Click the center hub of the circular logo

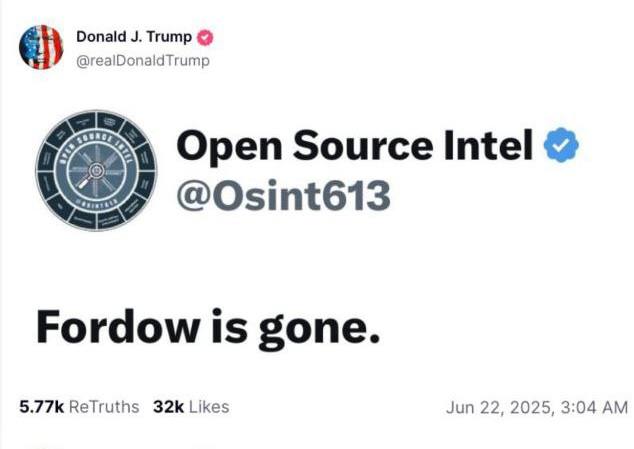pyautogui.click(x=97, y=171)
